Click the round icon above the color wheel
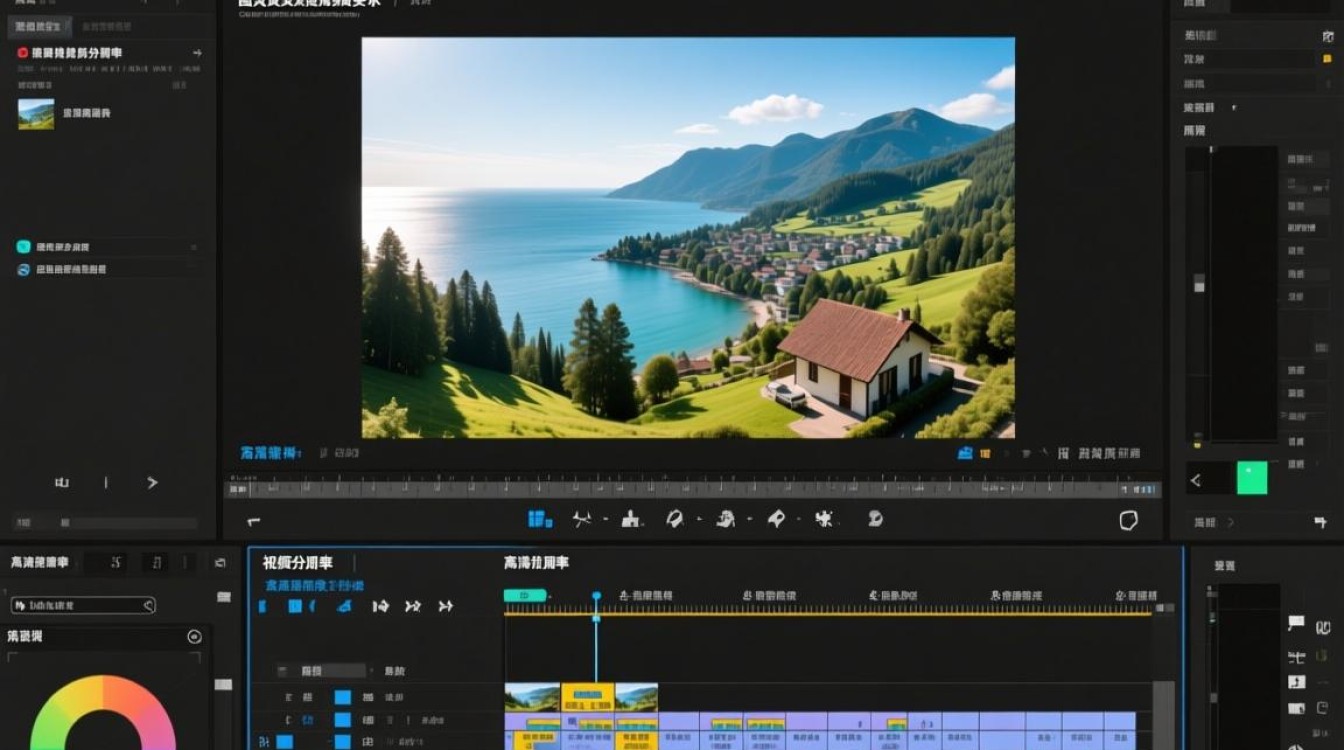1344x750 pixels. pyautogui.click(x=194, y=637)
